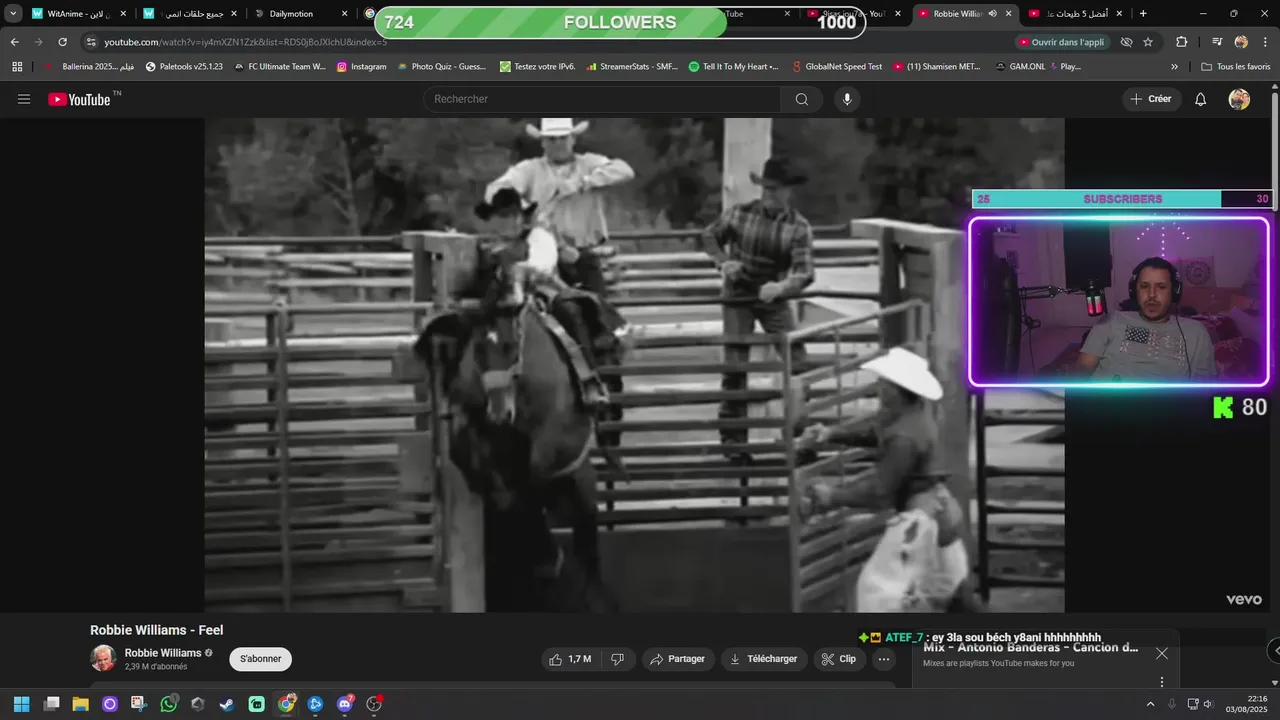
Task: Click the magnifier search button
Action: pos(802,99)
